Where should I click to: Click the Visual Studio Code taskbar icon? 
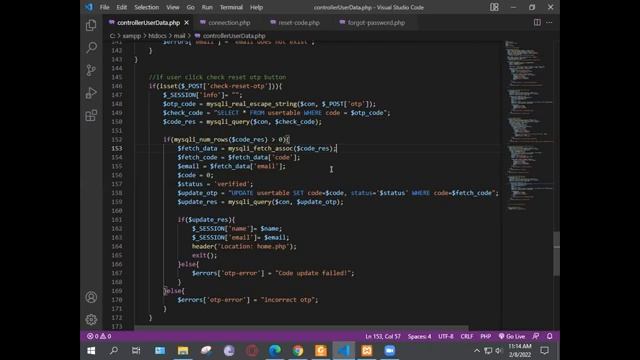pos(344,350)
